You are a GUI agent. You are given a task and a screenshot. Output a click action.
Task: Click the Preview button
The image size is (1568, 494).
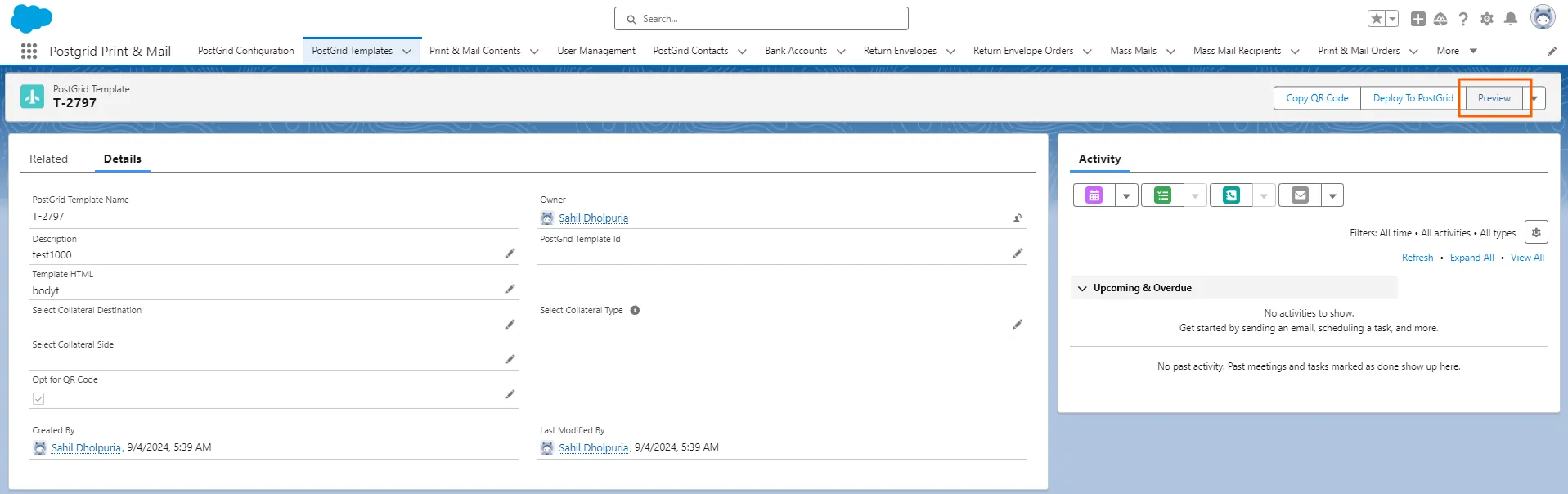pos(1494,98)
